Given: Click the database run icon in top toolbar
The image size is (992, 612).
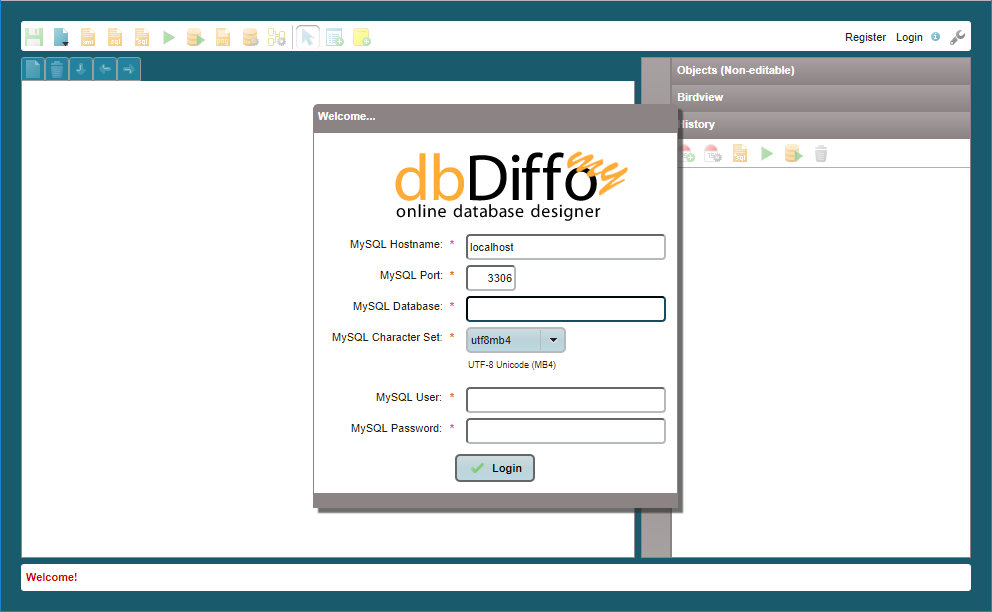Looking at the screenshot, I should coord(196,37).
